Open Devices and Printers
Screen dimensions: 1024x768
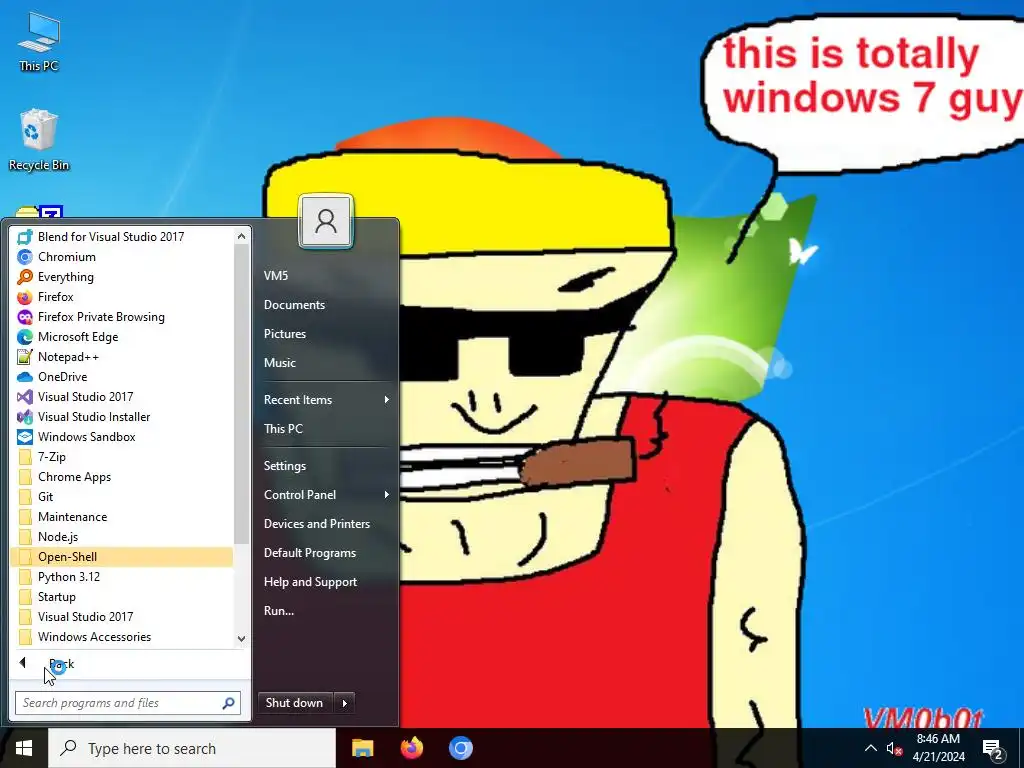point(326,524)
